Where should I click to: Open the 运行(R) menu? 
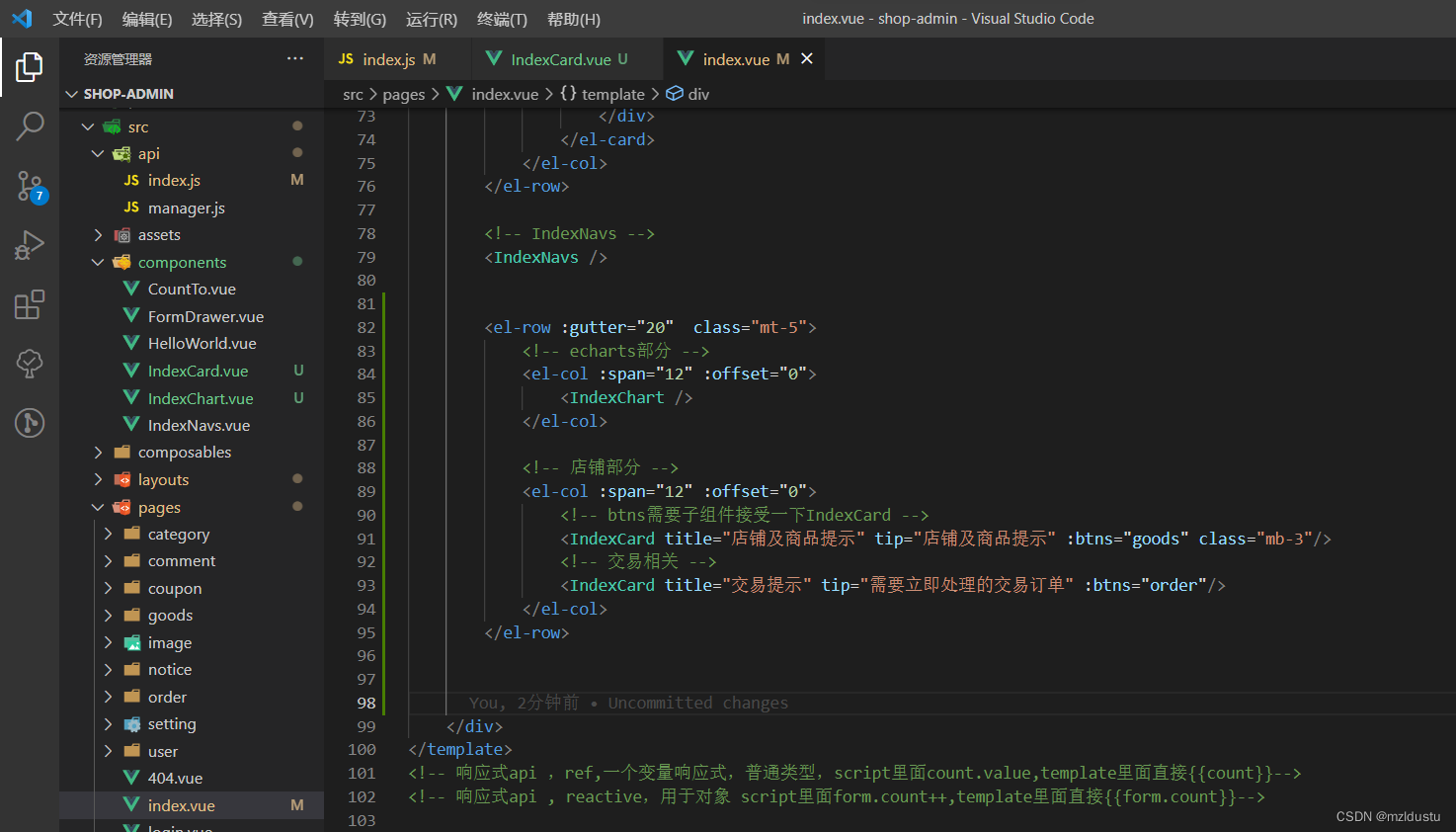pos(432,19)
